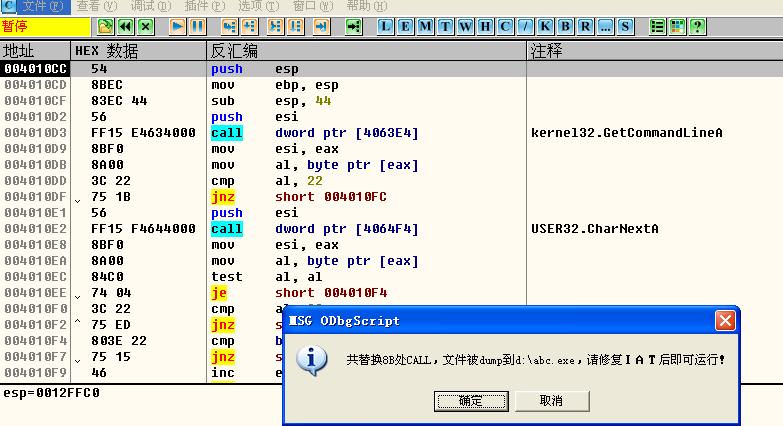Open the Breakpoints window (B button)

tap(565, 26)
